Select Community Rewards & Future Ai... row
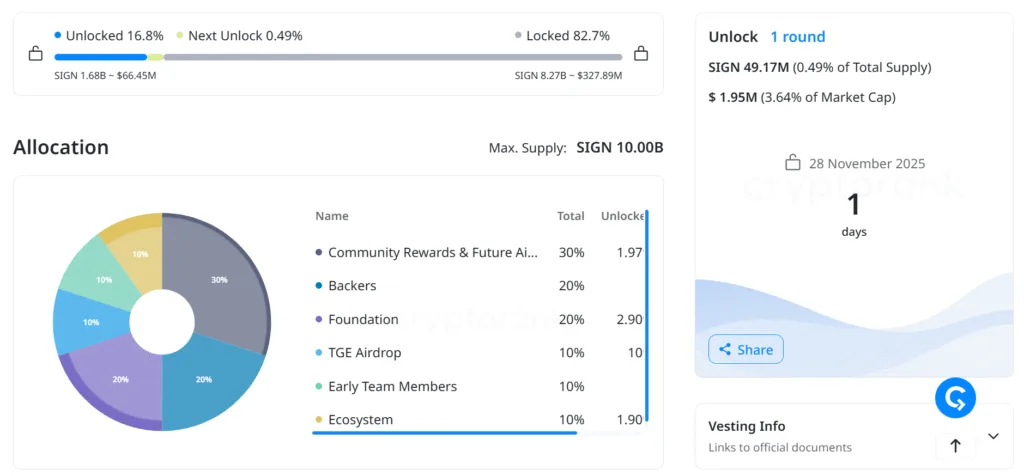This screenshot has height=476, width=1024. coord(479,252)
